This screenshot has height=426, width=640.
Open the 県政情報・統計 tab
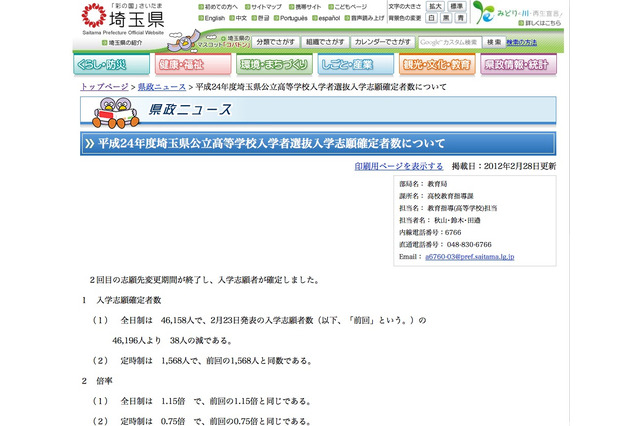[x=518, y=64]
